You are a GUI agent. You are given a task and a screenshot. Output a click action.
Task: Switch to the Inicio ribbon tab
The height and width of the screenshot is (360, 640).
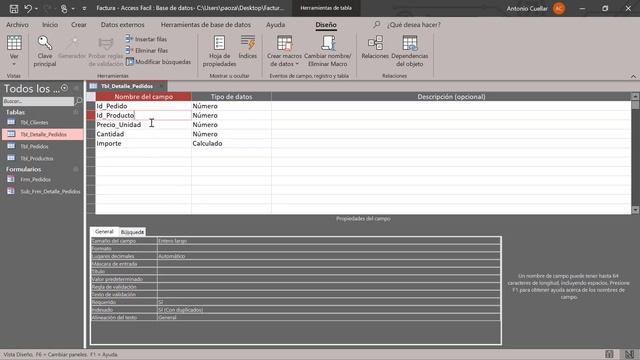pyautogui.click(x=50, y=25)
